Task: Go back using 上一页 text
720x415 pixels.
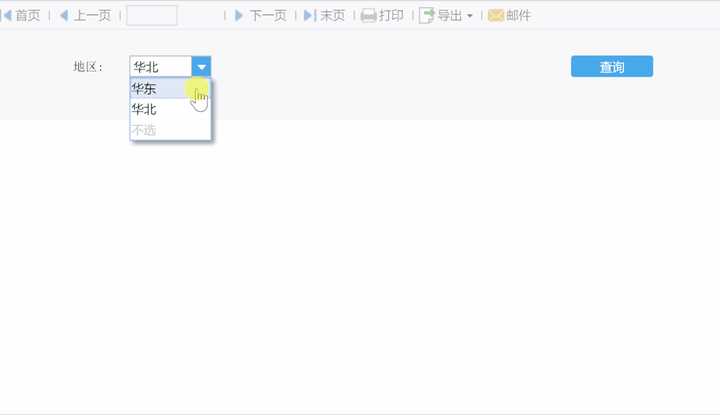Action: pos(92,15)
